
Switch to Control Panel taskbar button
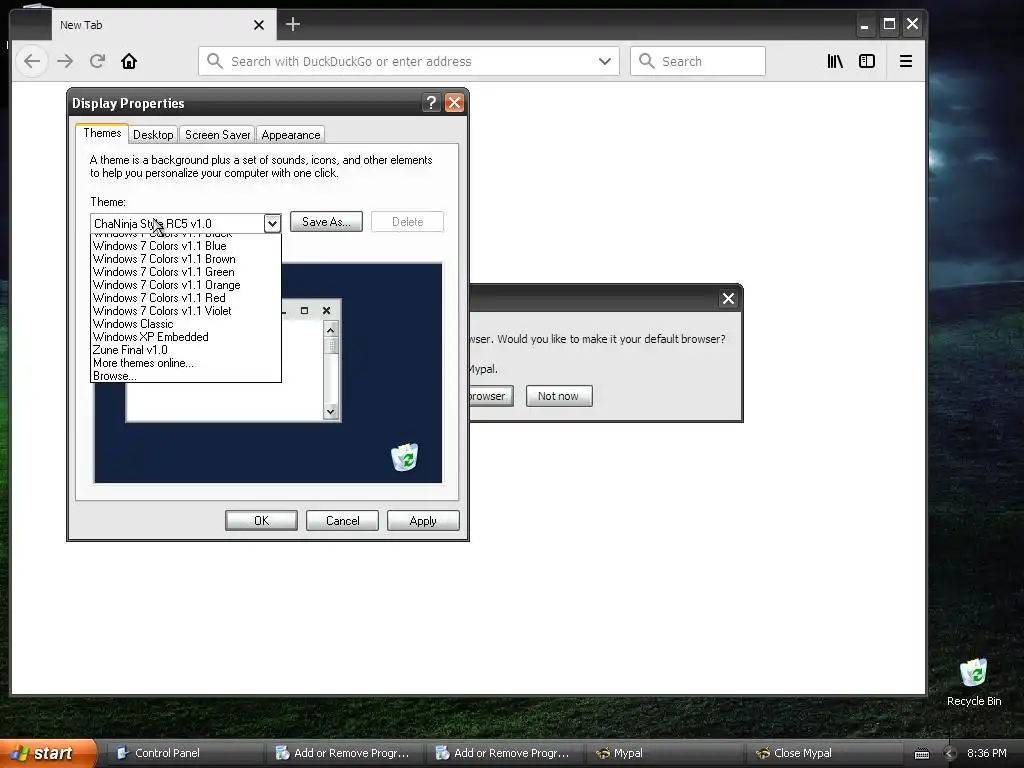[185, 753]
